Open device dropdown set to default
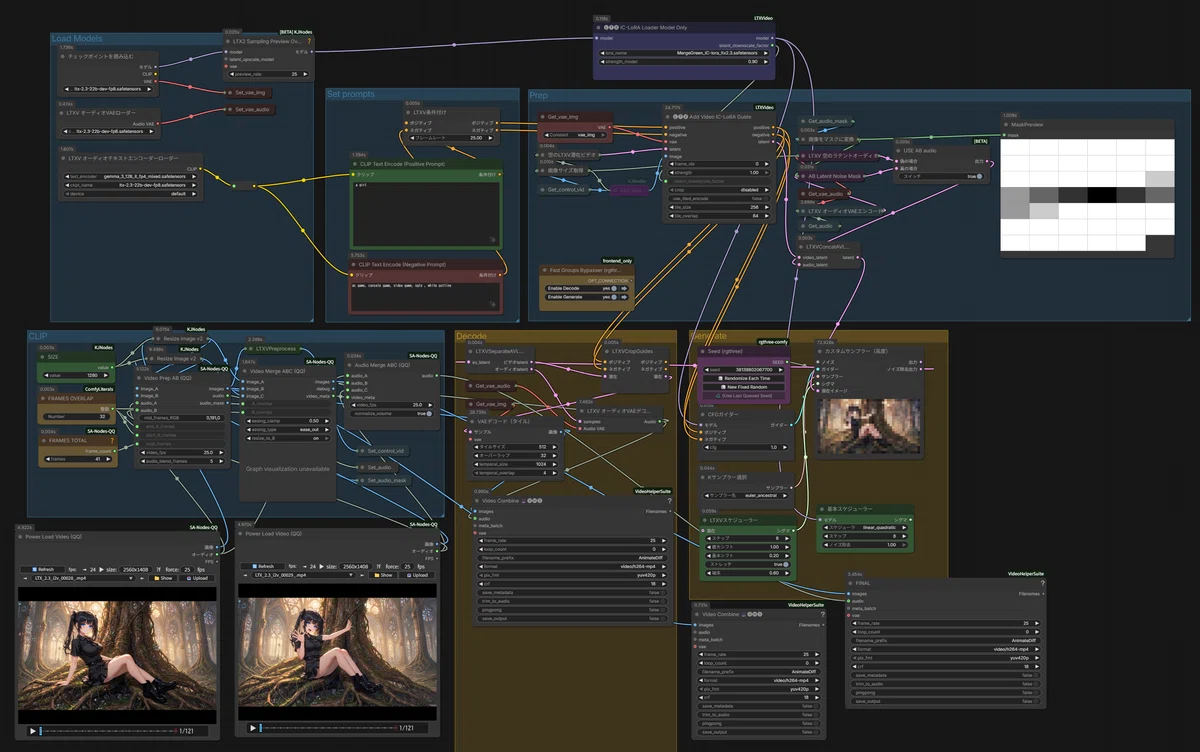This screenshot has height=752, width=1200. pos(131,194)
